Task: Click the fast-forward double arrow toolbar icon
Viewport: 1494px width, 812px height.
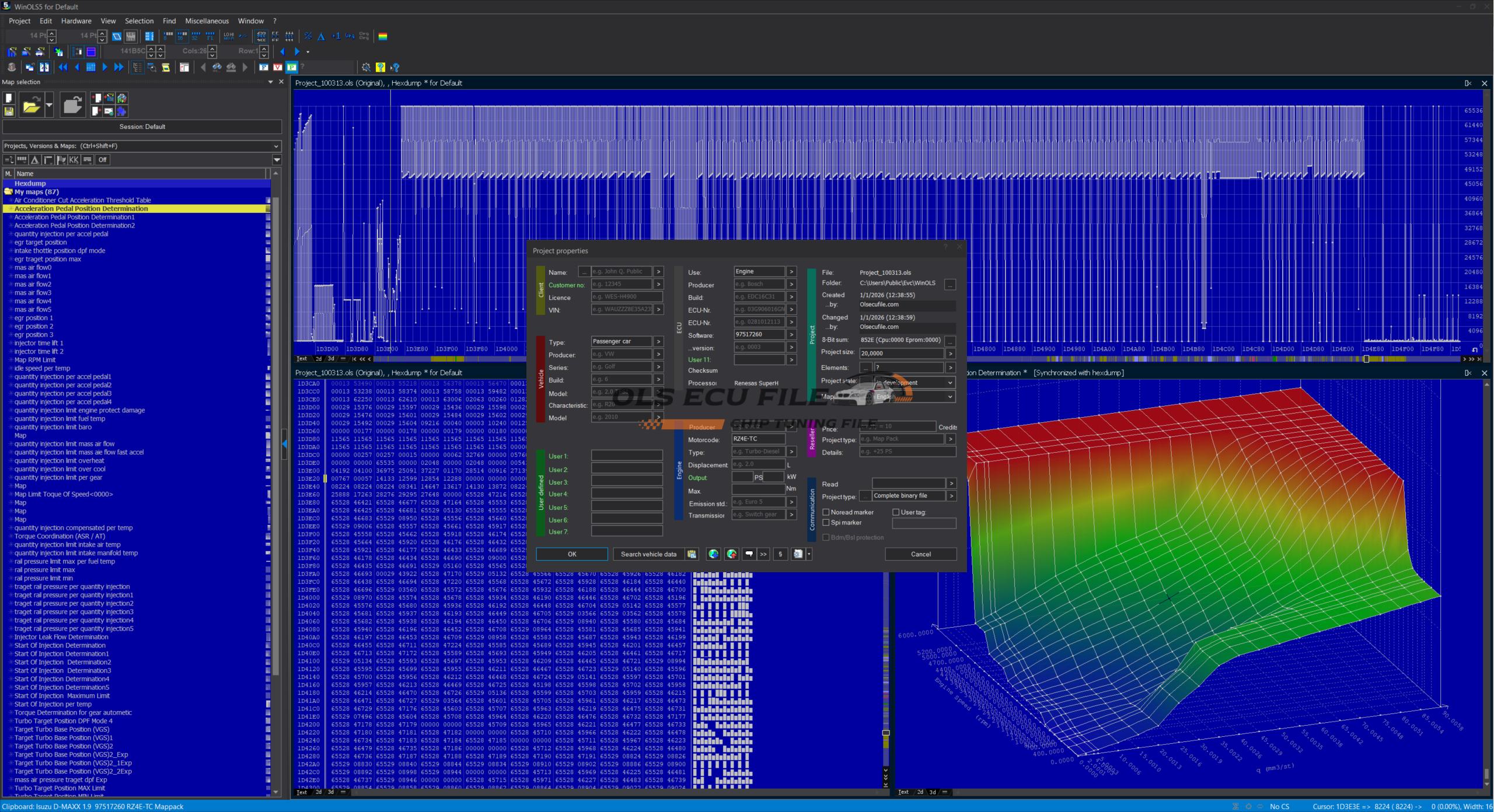Action: click(x=118, y=67)
